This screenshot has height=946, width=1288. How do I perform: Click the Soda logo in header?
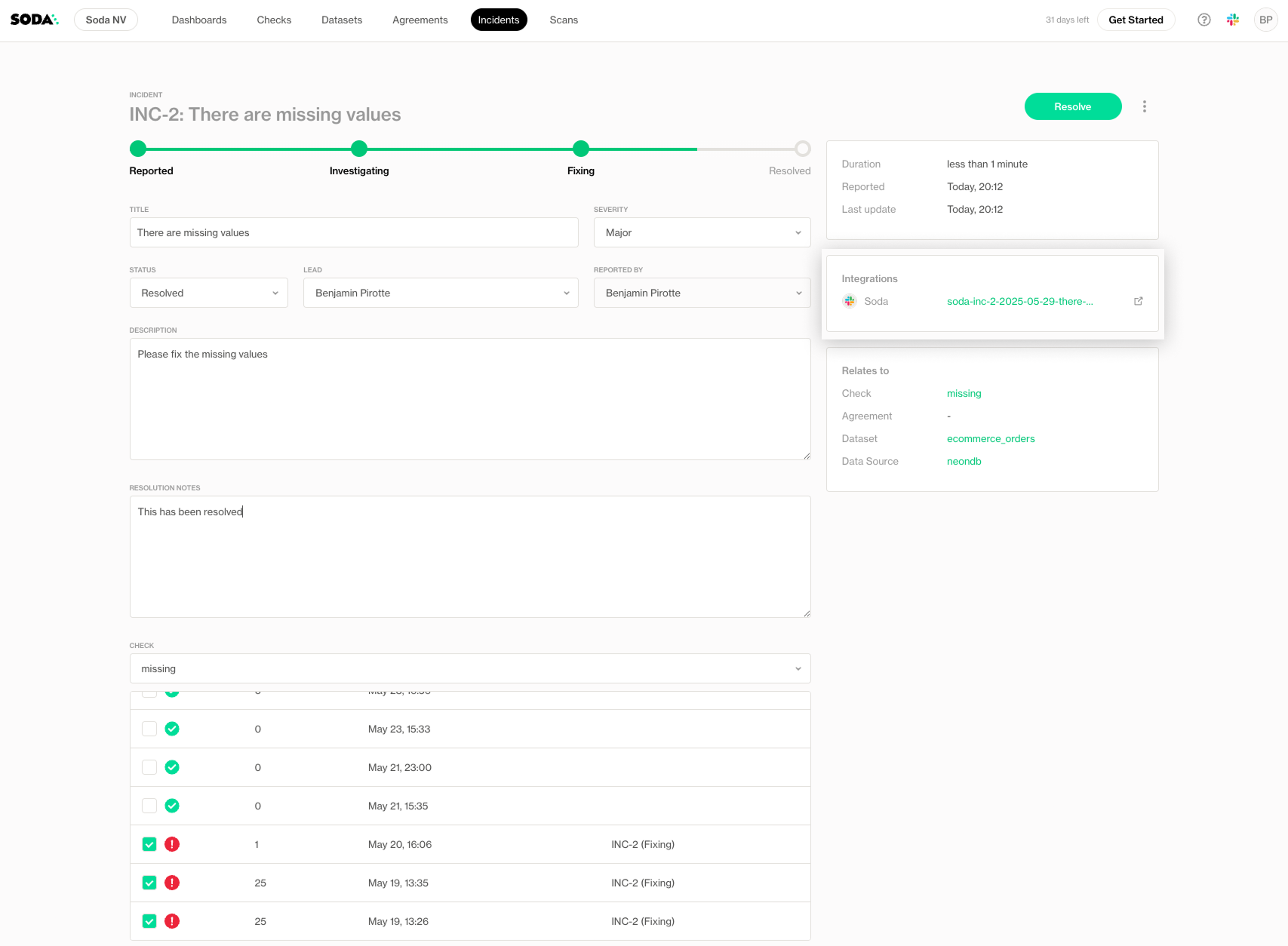34,20
